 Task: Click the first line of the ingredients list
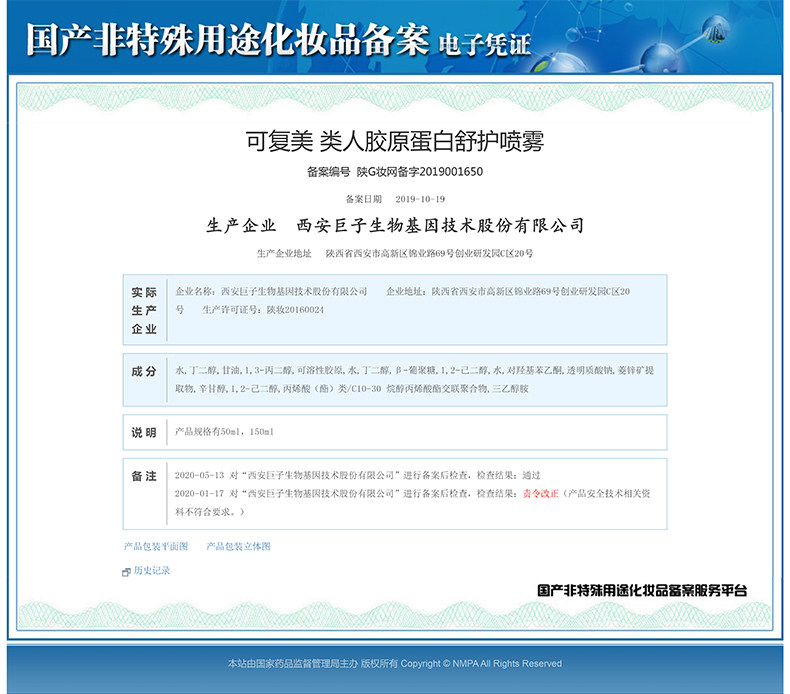pos(415,370)
